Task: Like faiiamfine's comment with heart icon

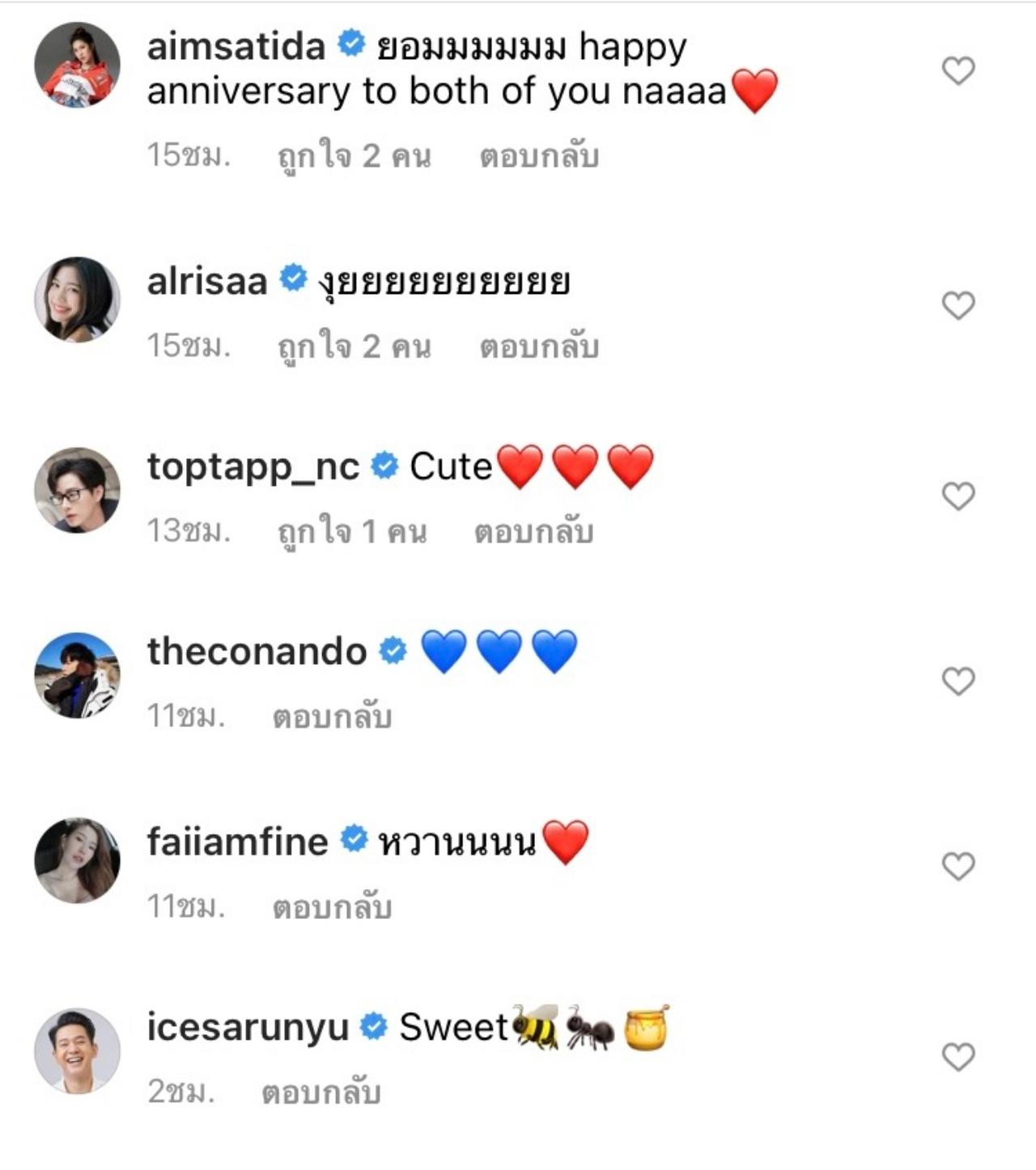Action: pos(958,867)
